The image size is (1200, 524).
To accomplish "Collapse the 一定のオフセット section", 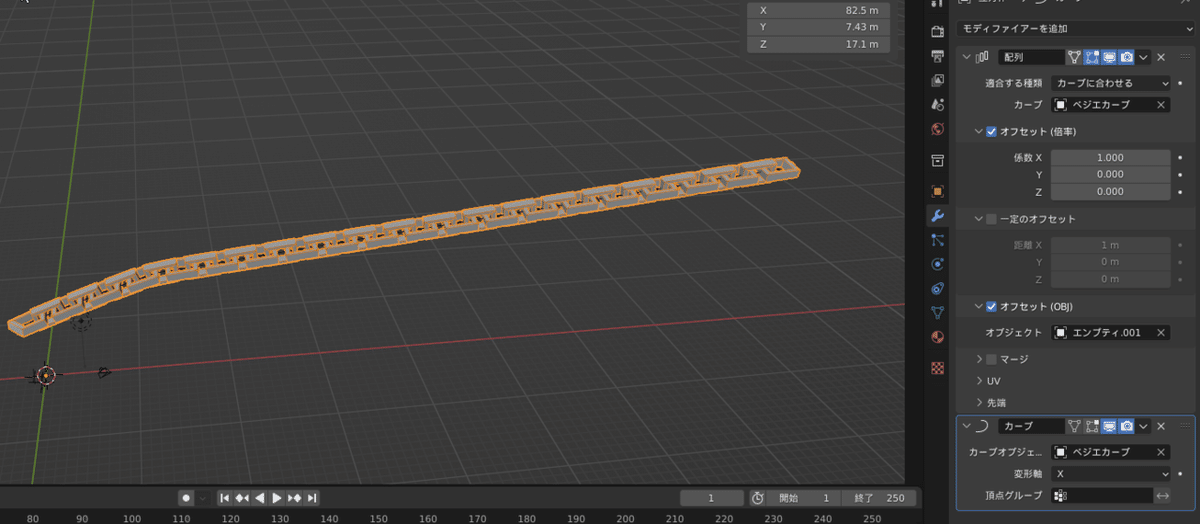I will click(x=978, y=218).
